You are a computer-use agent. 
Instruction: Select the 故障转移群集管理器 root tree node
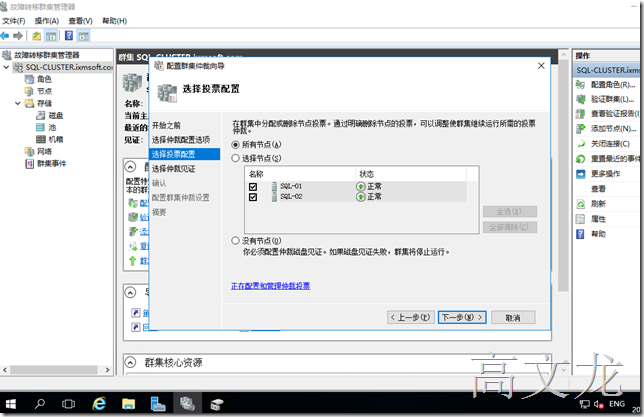pos(46,55)
